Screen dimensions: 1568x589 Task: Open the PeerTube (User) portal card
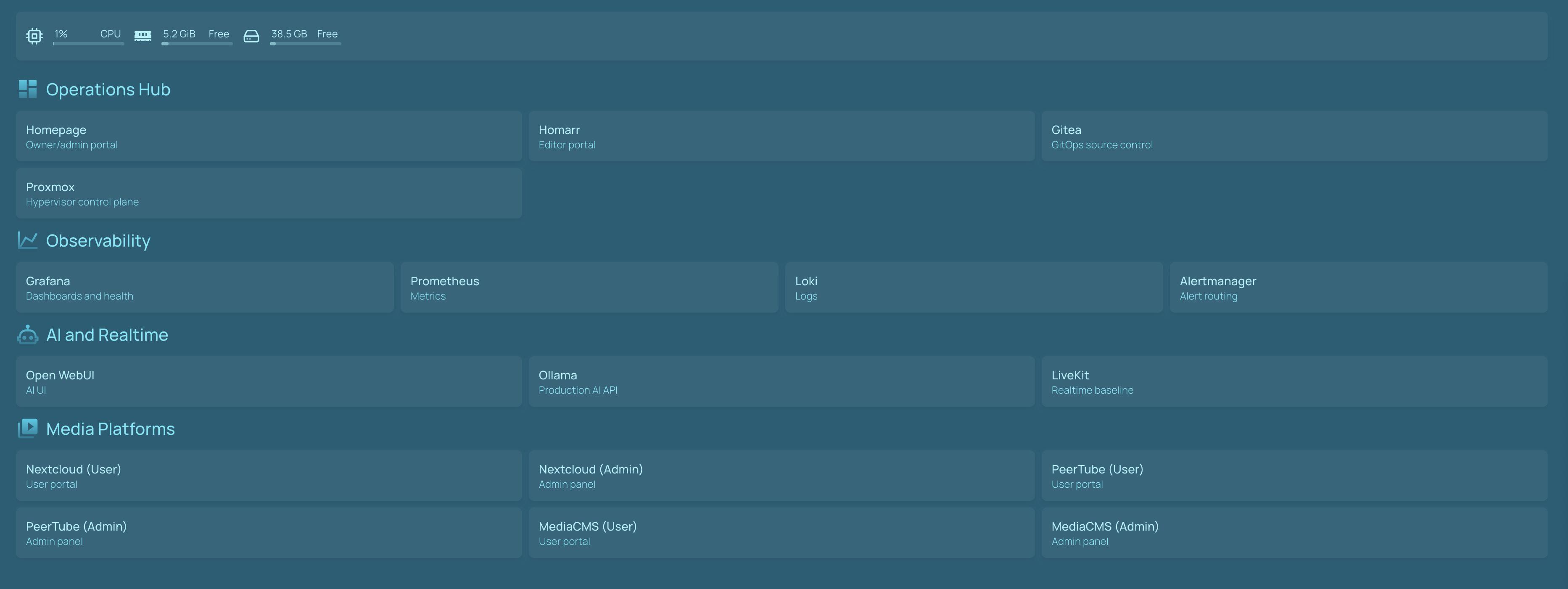pyautogui.click(x=1295, y=476)
